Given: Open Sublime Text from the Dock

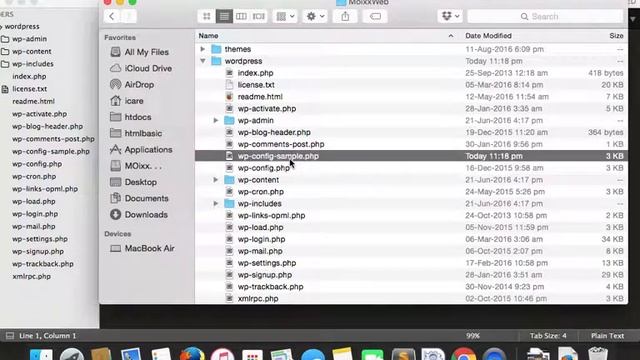Looking at the screenshot, I should (403, 354).
